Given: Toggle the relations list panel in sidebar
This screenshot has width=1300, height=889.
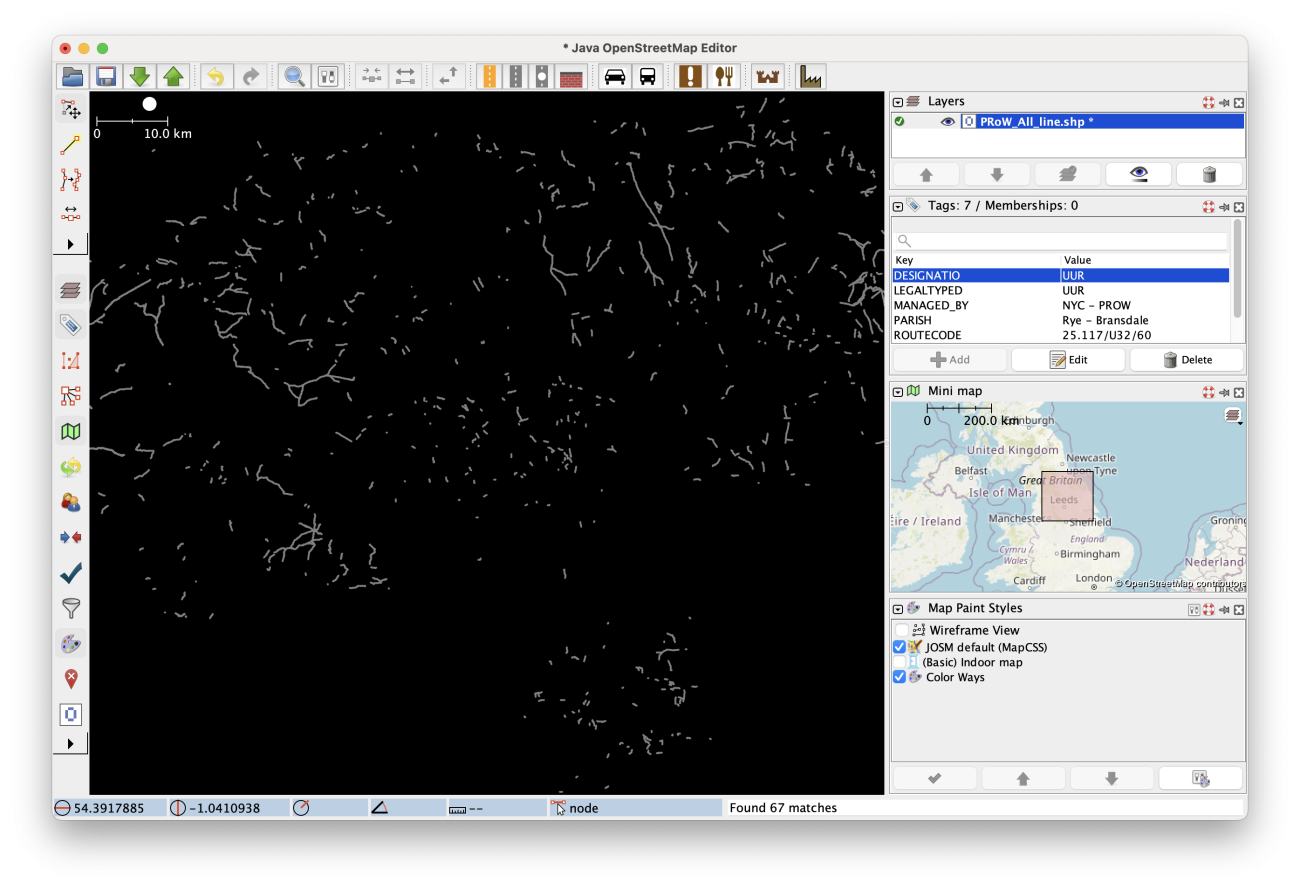Looking at the screenshot, I should pos(70,396).
